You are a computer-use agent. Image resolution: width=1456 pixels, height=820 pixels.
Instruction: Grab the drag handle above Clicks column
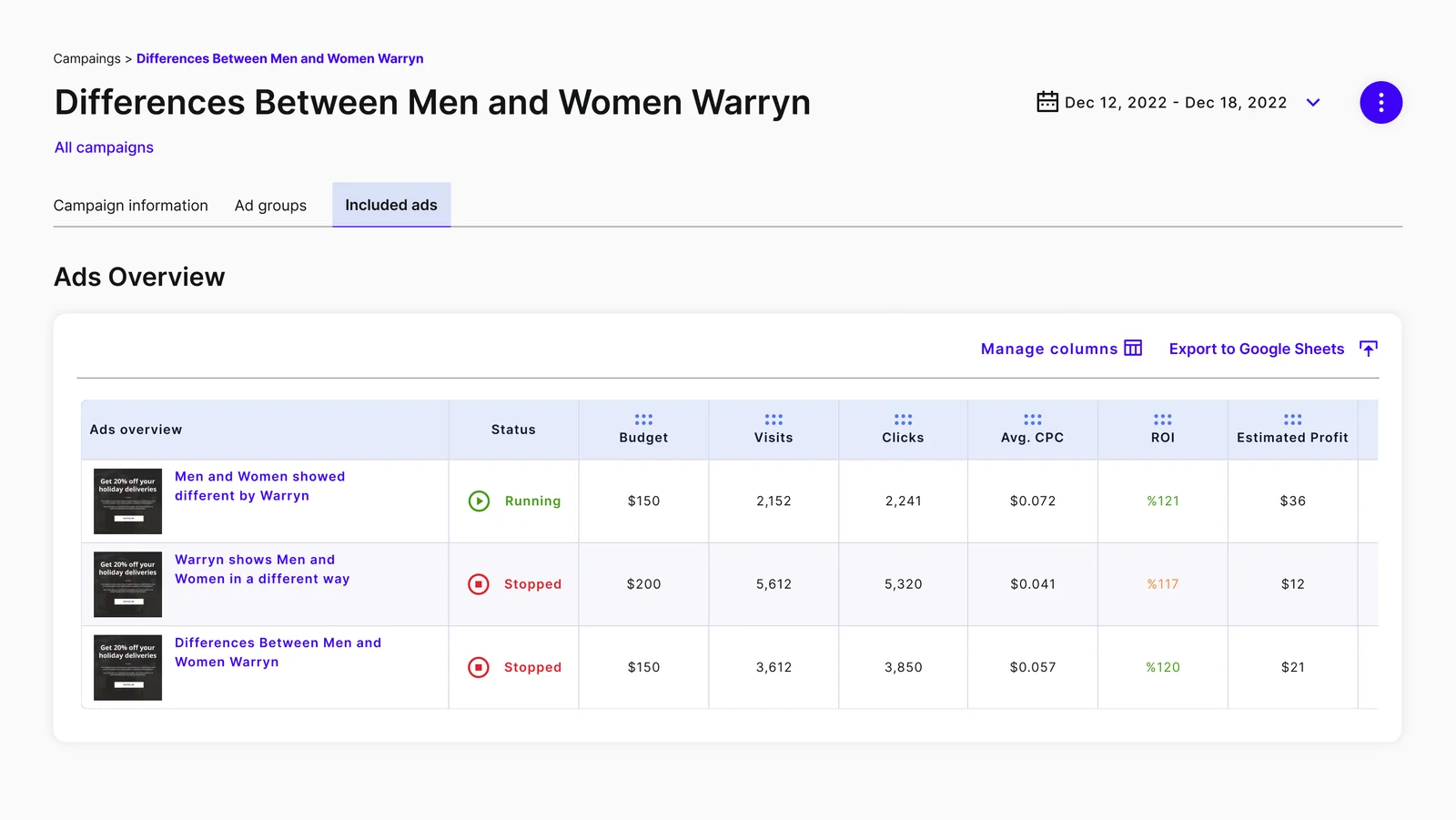[x=903, y=420]
